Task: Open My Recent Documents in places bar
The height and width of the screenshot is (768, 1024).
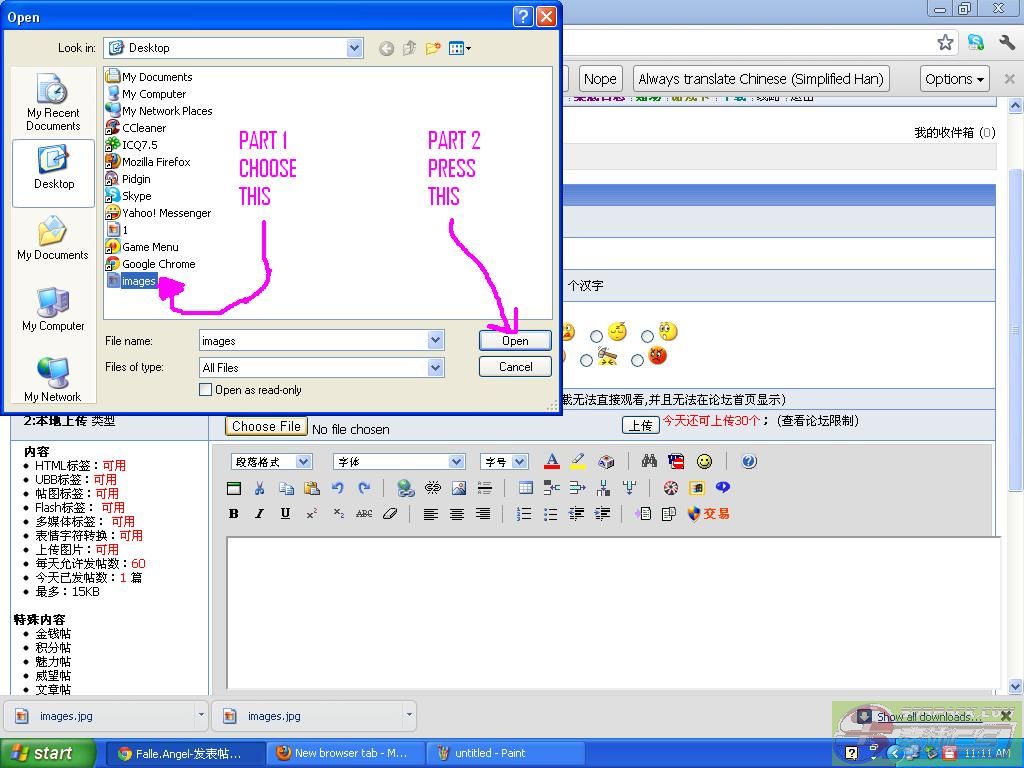Action: 53,103
